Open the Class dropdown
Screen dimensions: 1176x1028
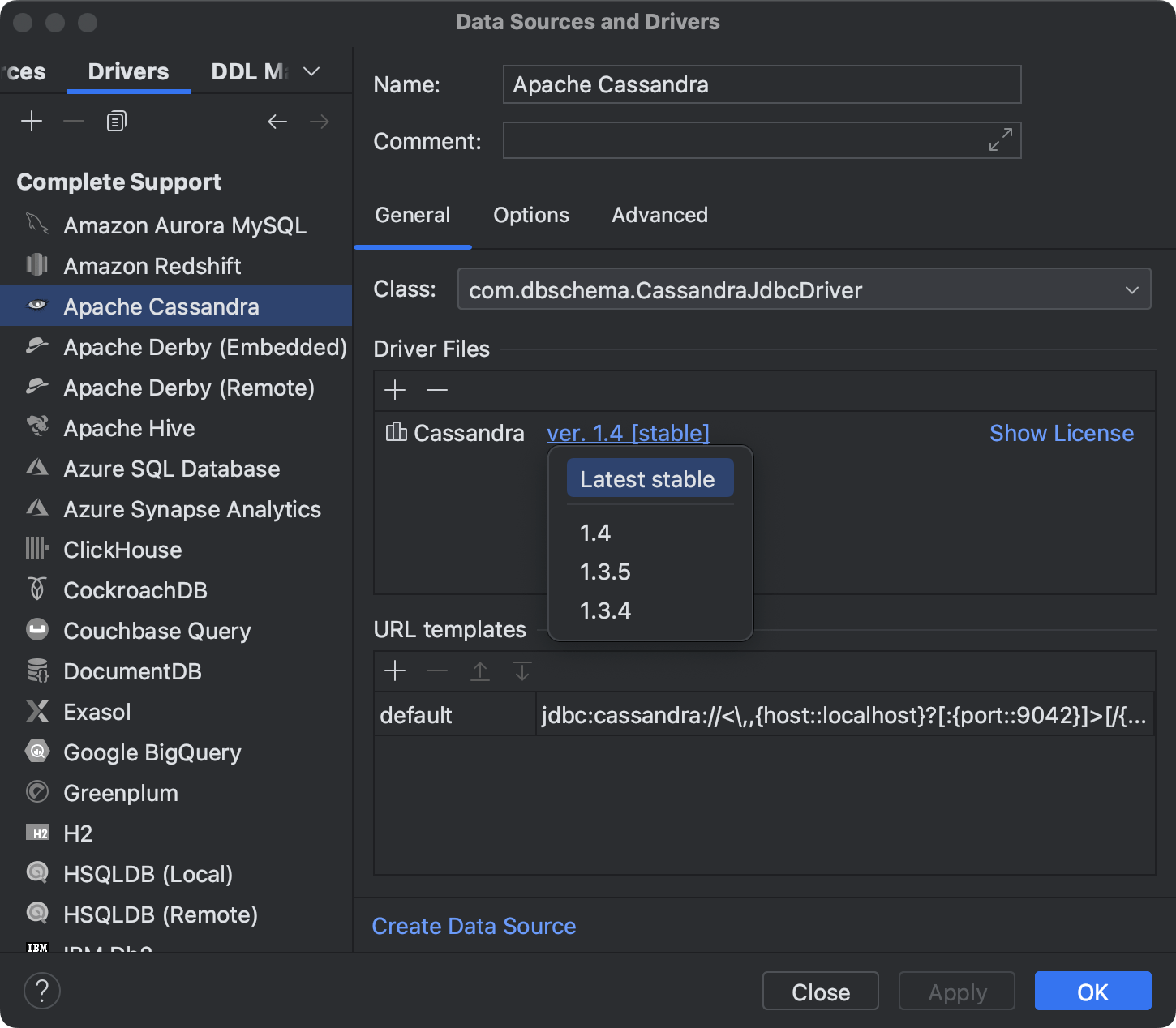point(1132,289)
